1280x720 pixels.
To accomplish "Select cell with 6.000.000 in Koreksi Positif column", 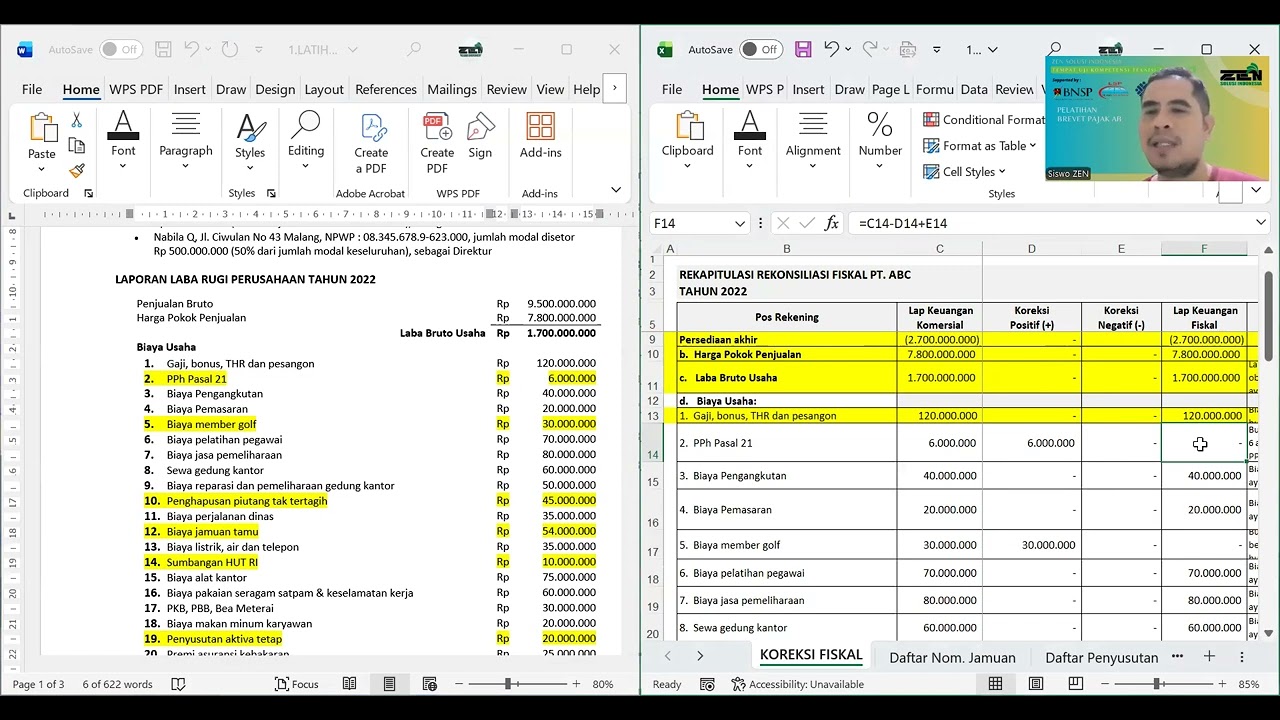I will (x=1032, y=443).
